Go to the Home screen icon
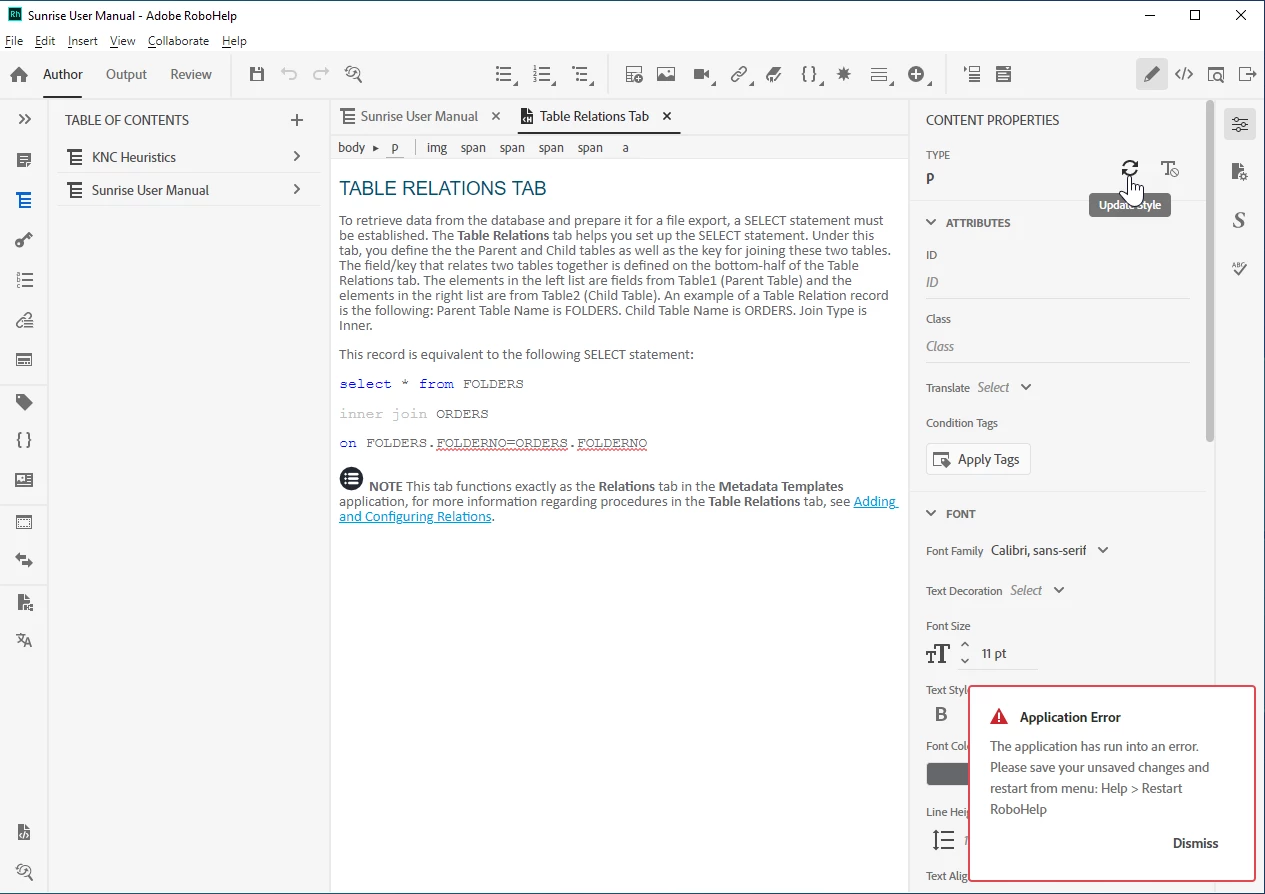 coord(19,74)
